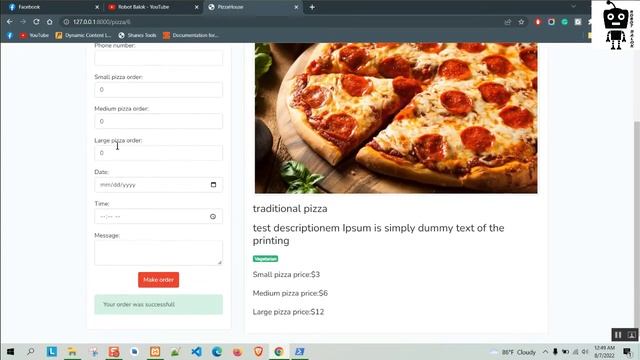Image resolution: width=640 pixels, height=360 pixels.
Task: Open Windows taskbar search
Action: pyautogui.click(x=31, y=351)
